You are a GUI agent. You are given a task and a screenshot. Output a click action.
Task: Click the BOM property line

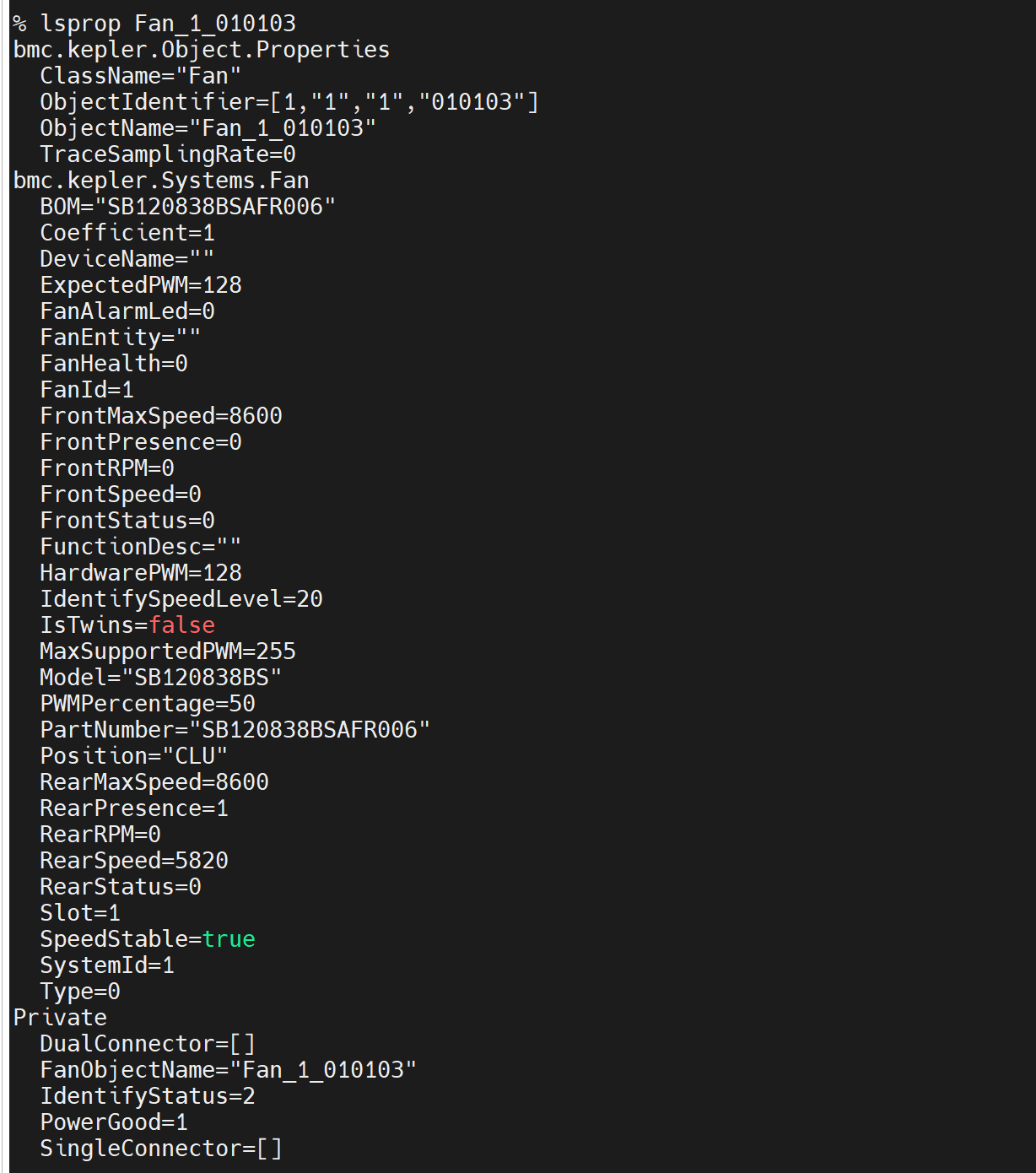pos(187,207)
